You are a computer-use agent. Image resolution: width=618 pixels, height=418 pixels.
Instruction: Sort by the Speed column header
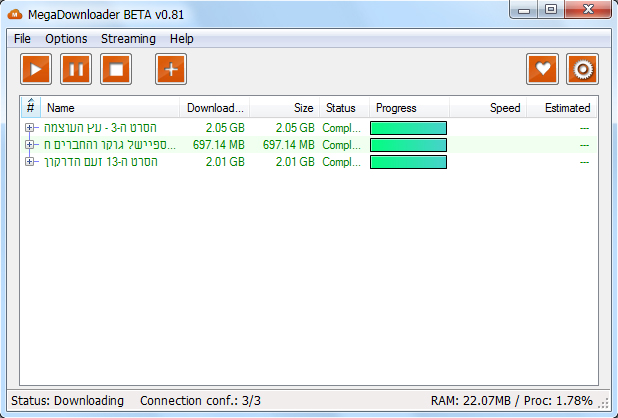coord(488,108)
